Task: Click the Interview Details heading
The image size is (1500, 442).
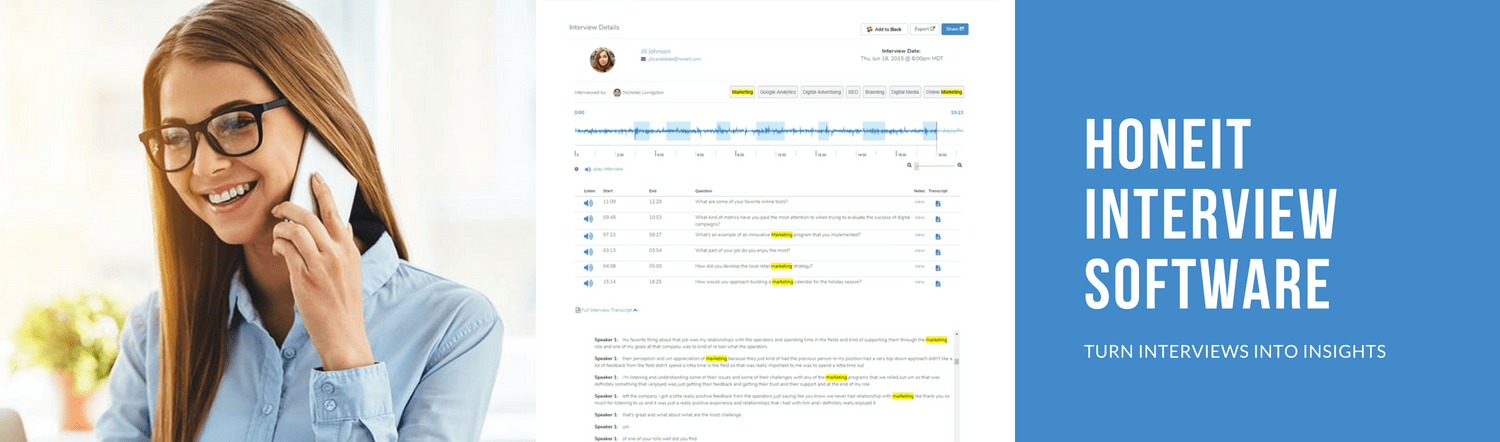Action: coord(595,28)
